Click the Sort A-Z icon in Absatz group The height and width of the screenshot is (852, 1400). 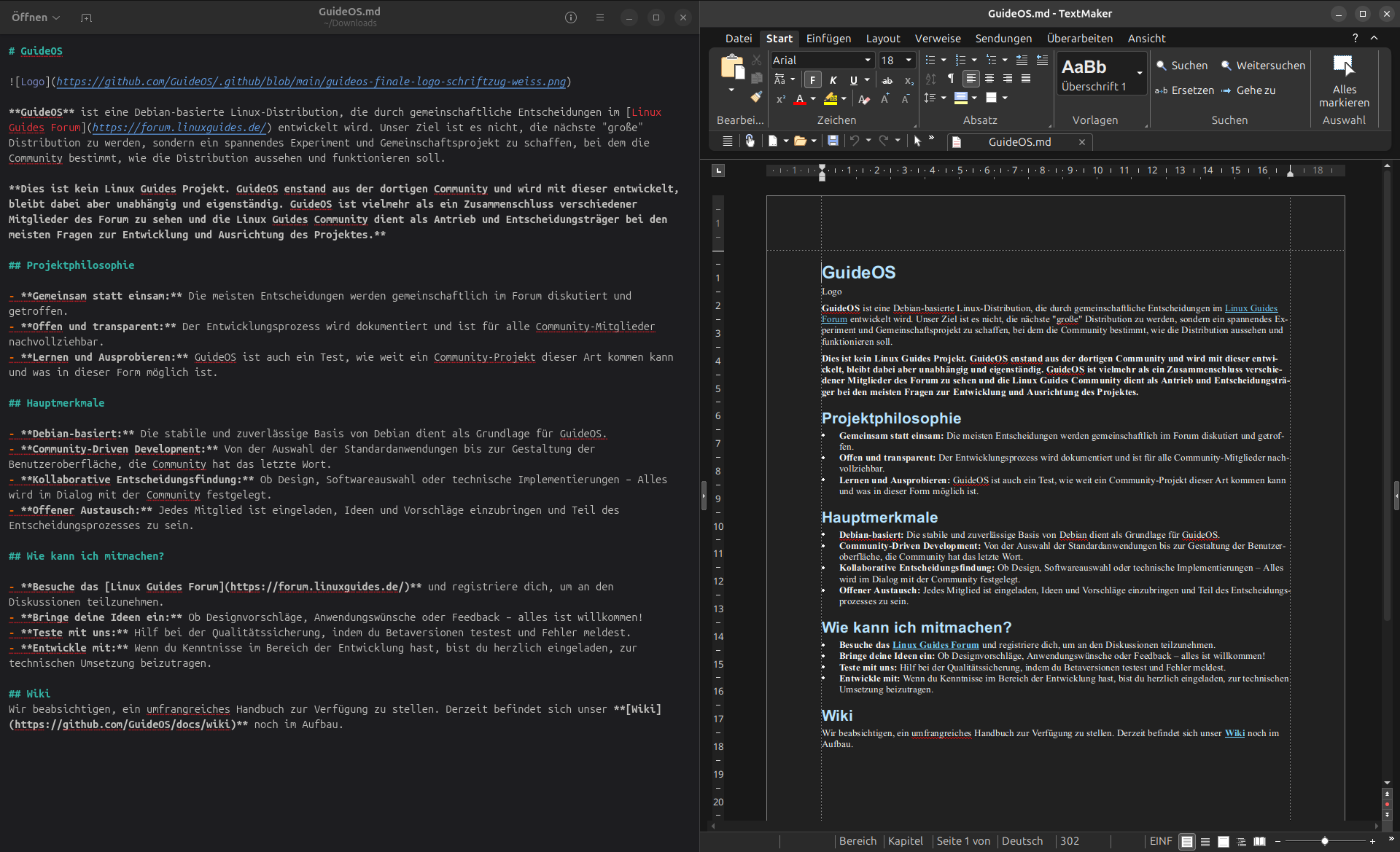point(930,79)
